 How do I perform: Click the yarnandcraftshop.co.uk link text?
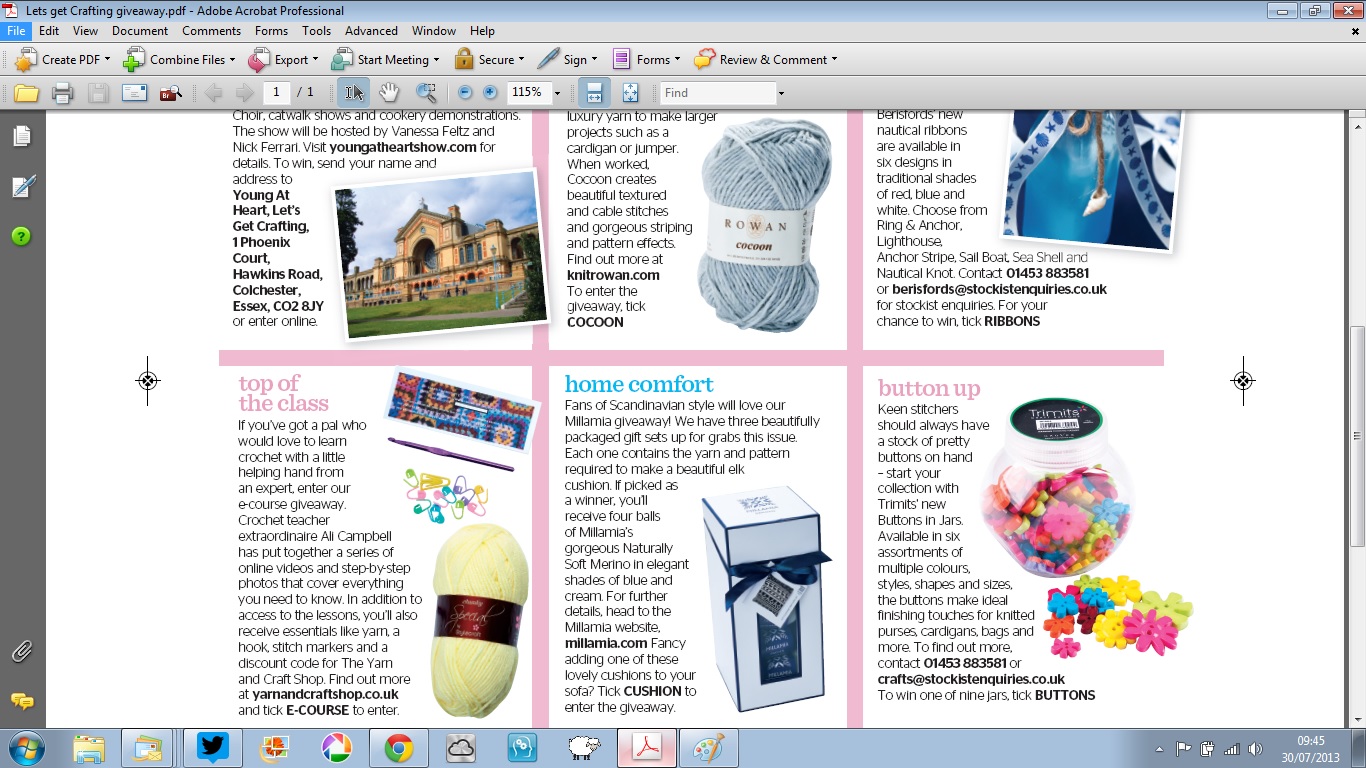coord(325,694)
